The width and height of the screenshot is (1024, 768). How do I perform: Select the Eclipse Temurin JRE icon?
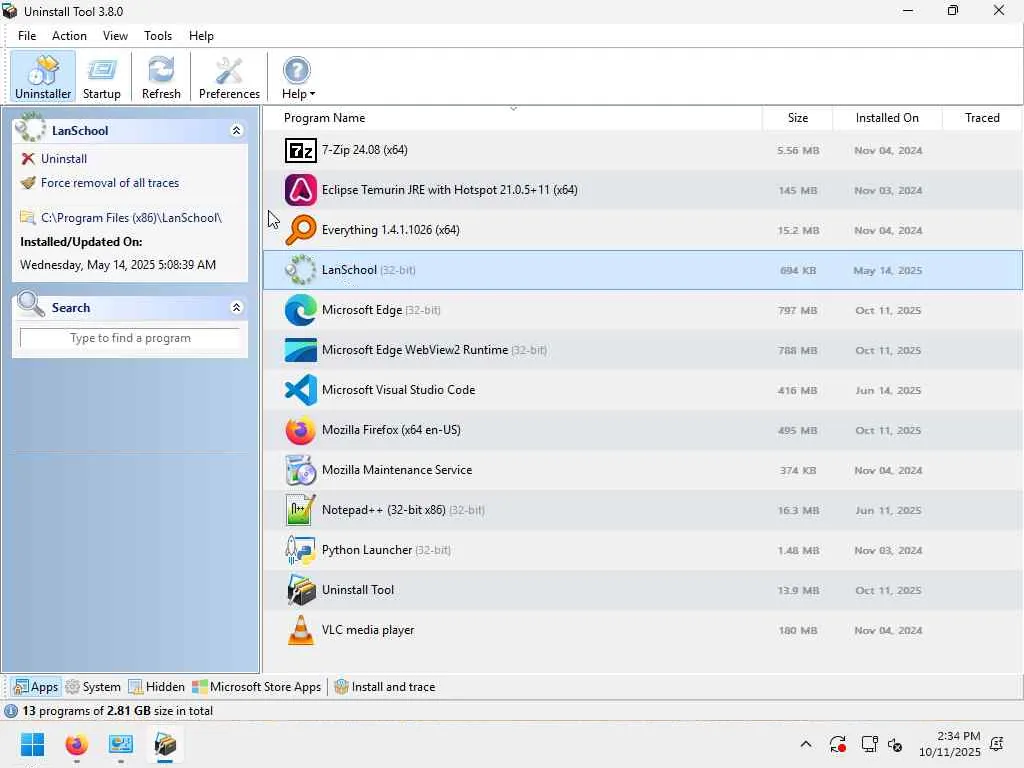(x=300, y=190)
